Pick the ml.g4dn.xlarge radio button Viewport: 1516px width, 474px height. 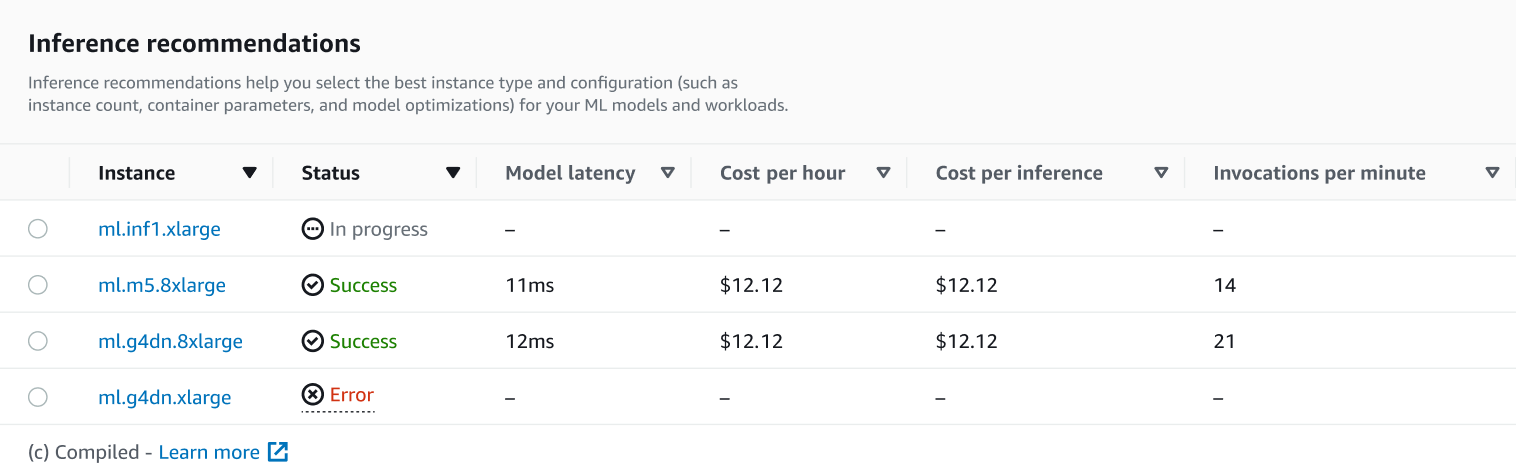38,397
